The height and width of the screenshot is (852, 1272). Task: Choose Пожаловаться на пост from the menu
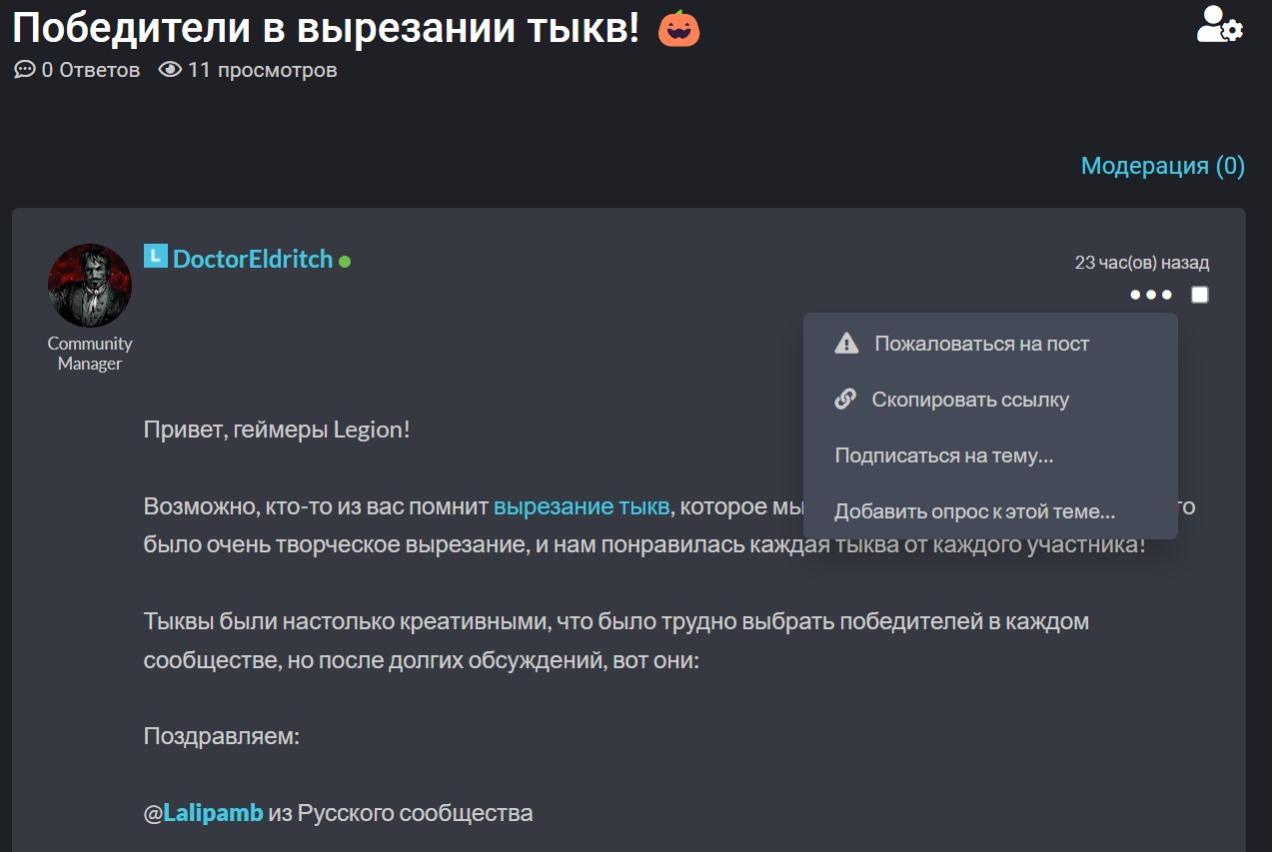click(x=980, y=343)
